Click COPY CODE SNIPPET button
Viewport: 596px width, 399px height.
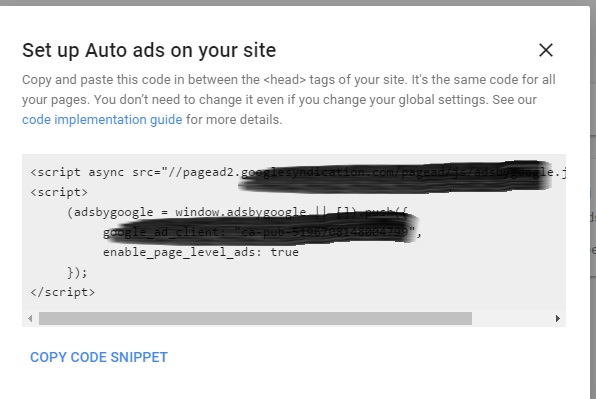tap(99, 357)
